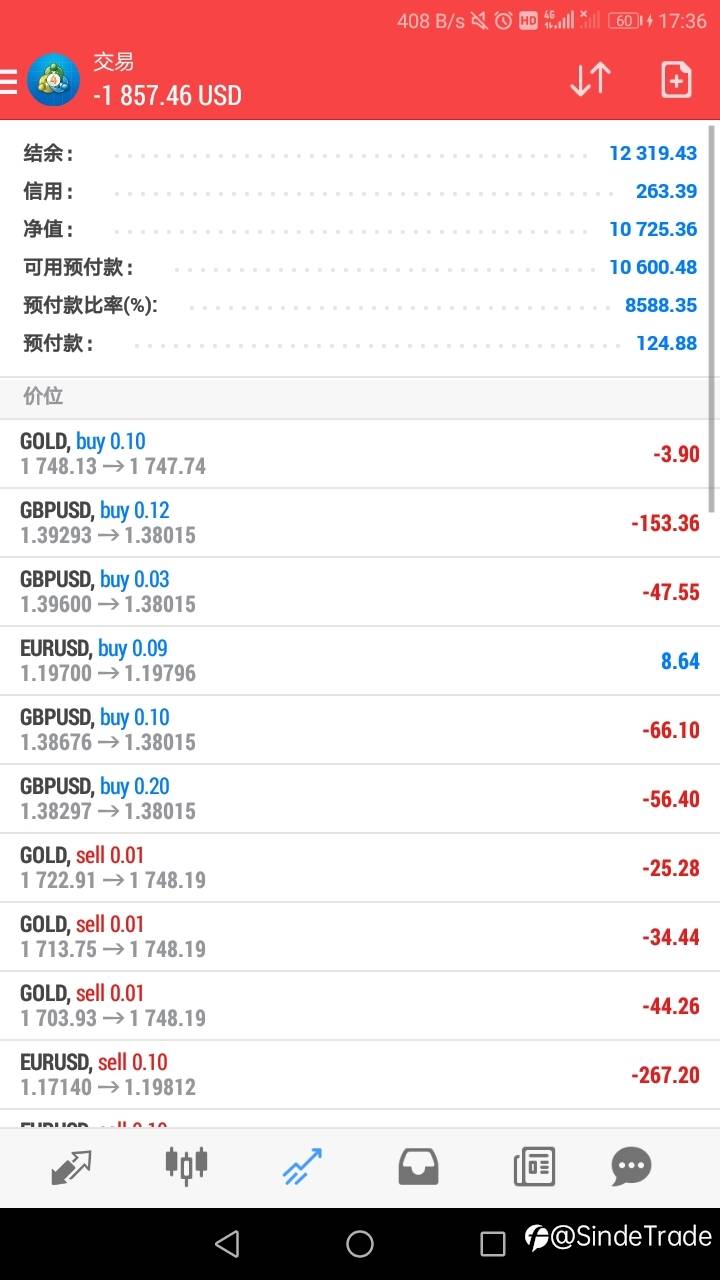Tap the MetaTrader account logo icon
Image resolution: width=720 pixels, height=1280 pixels.
coord(54,80)
